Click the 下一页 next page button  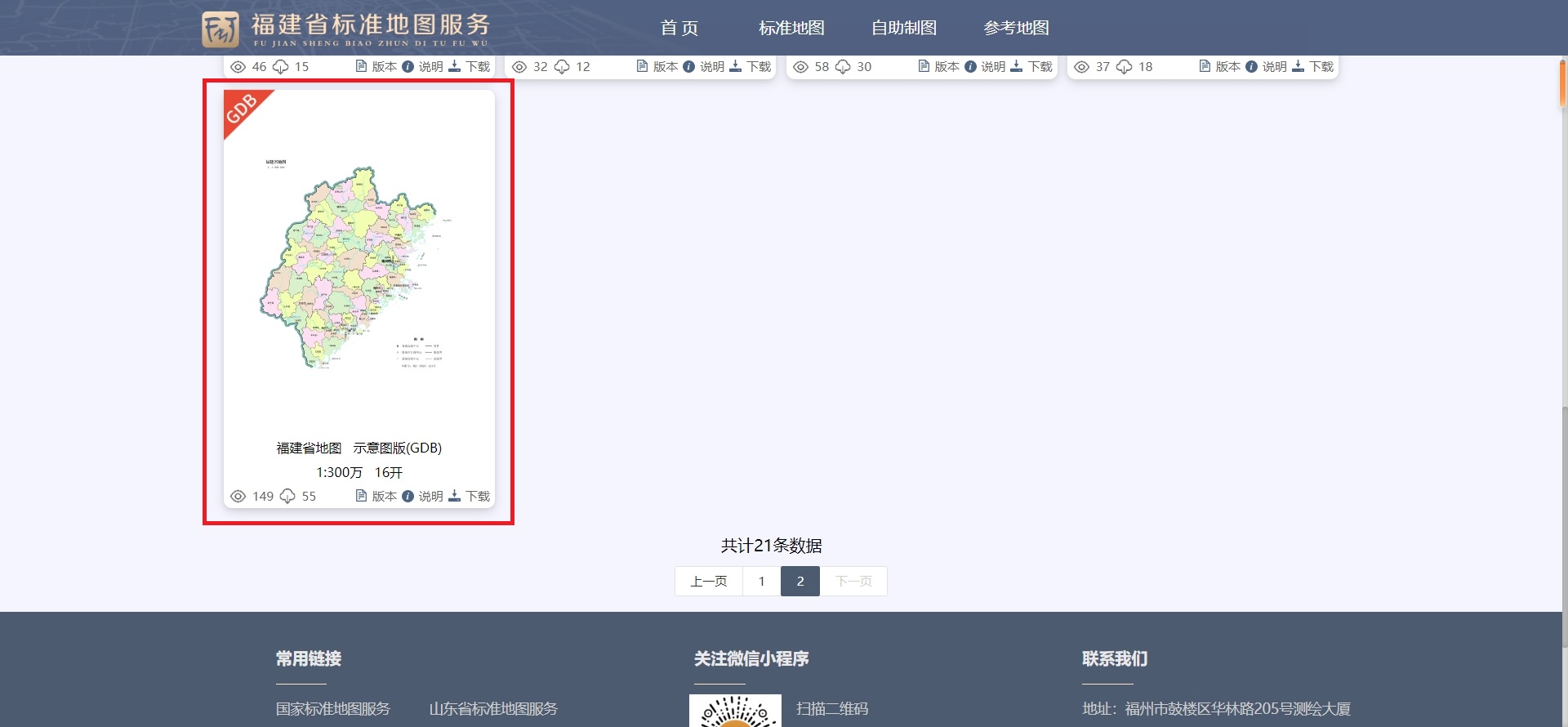[853, 582]
